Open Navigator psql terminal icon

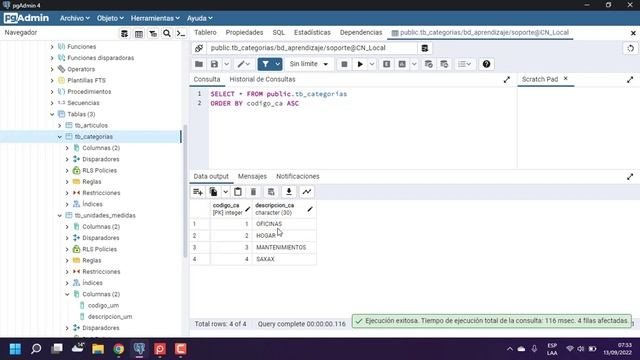(x=181, y=33)
